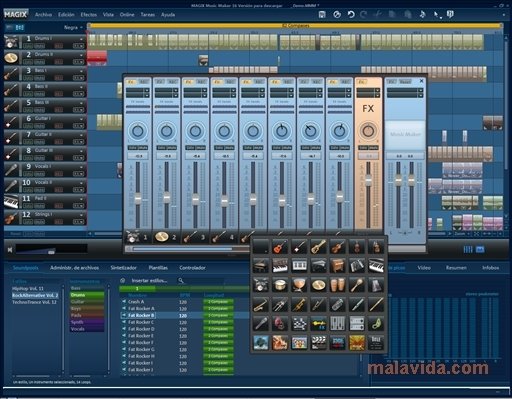Toggle FX button on mixer channel 1
This screenshot has width=512, height=399.
pos(131,82)
